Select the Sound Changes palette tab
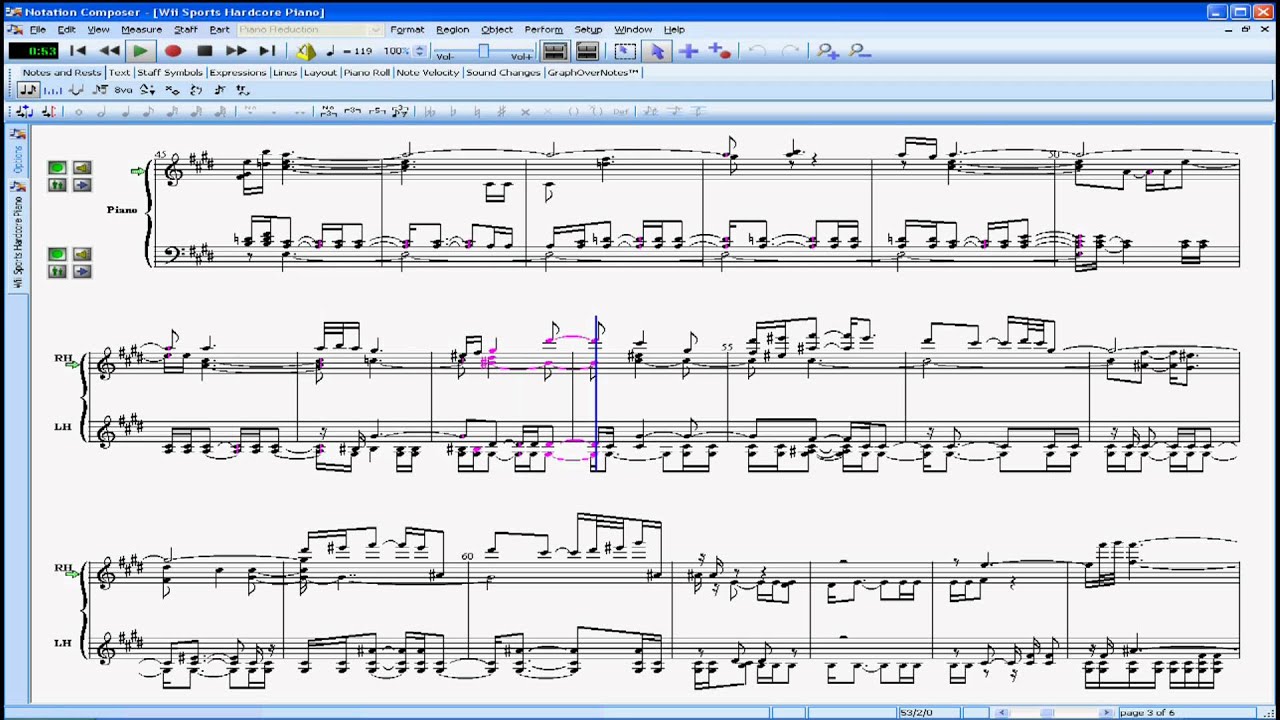 coord(503,72)
